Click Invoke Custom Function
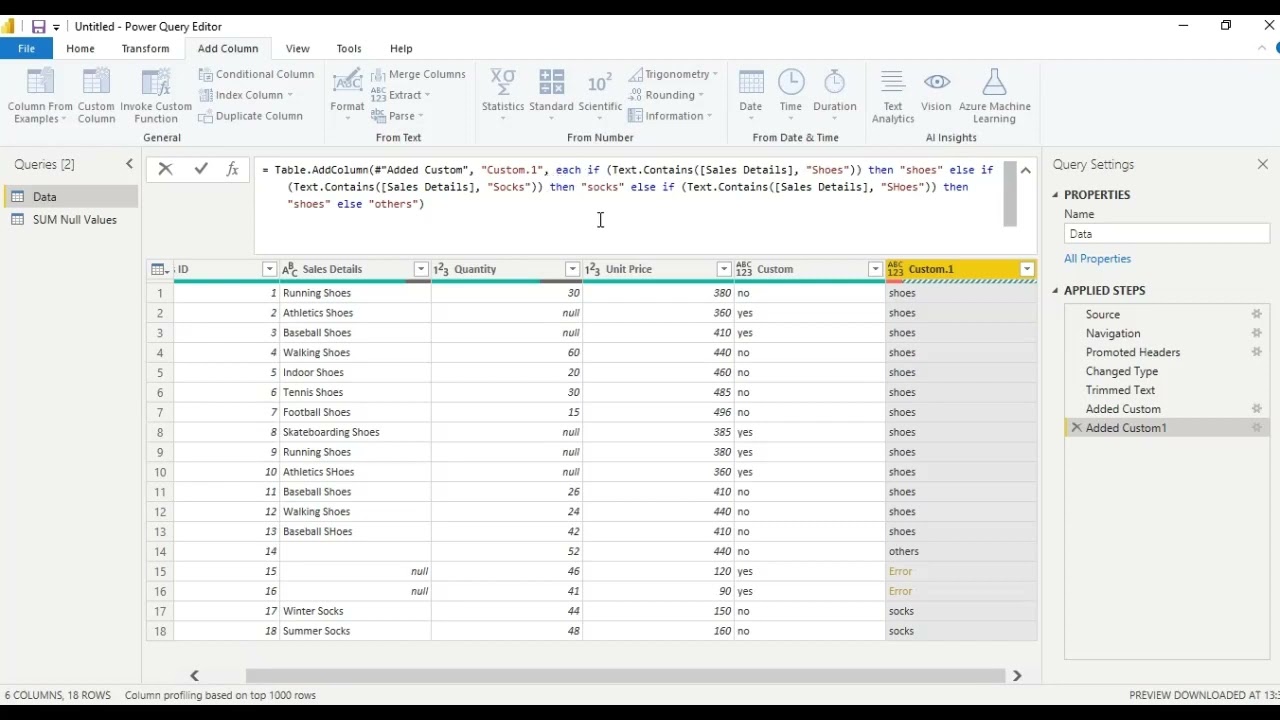Viewport: 1280px width, 720px height. click(156, 96)
